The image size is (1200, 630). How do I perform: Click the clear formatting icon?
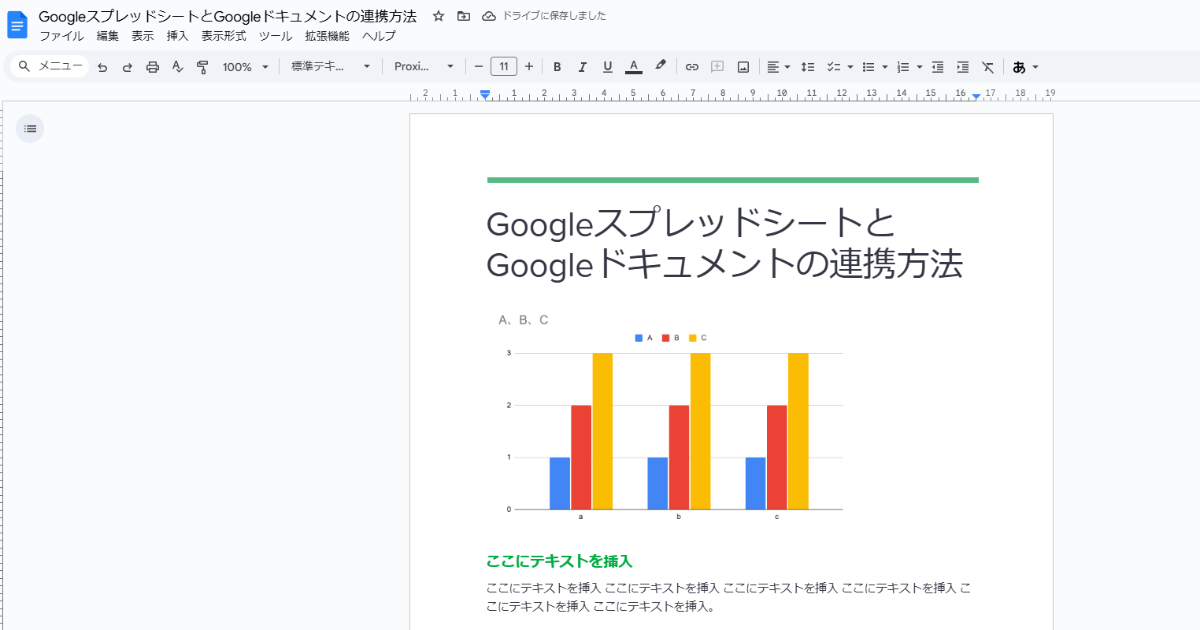coord(988,67)
